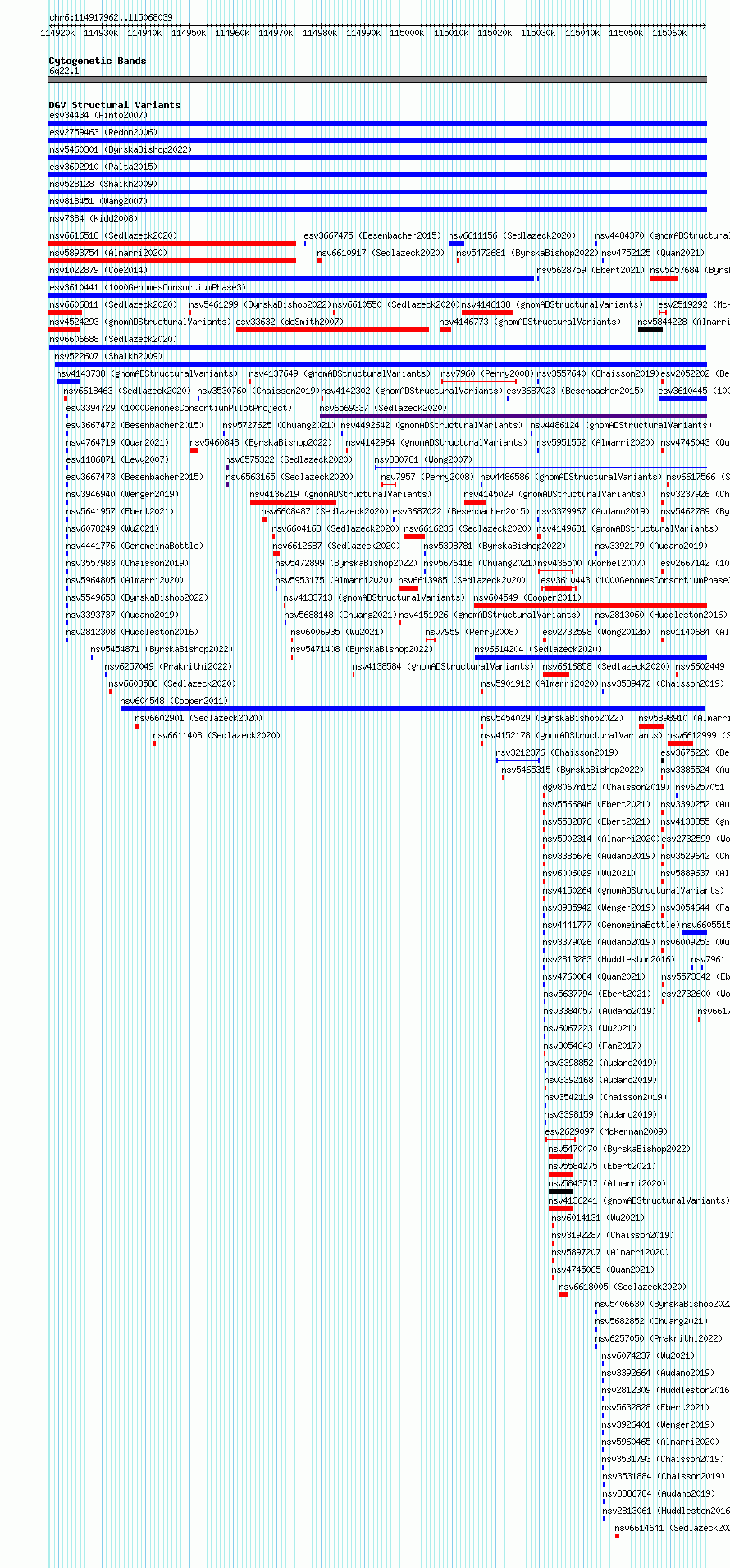Image resolution: width=730 pixels, height=1568 pixels.
Task: Click nsv5566846 (Ebert2021) label
Action: click(596, 805)
